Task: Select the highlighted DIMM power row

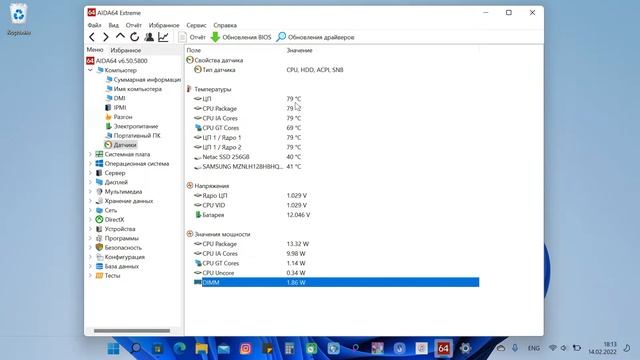Action: coord(336,282)
